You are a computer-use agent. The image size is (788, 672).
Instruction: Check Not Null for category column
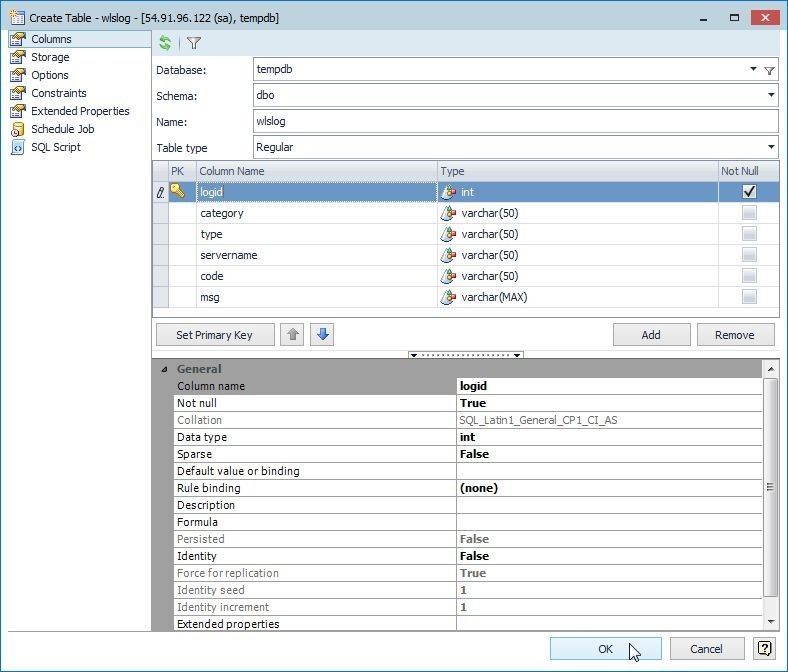click(x=749, y=213)
